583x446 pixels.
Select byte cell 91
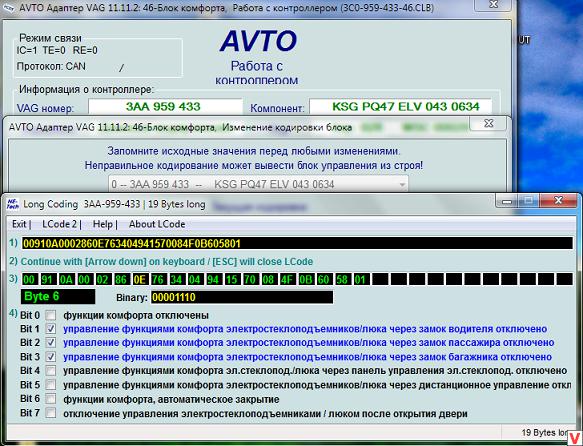(47, 279)
